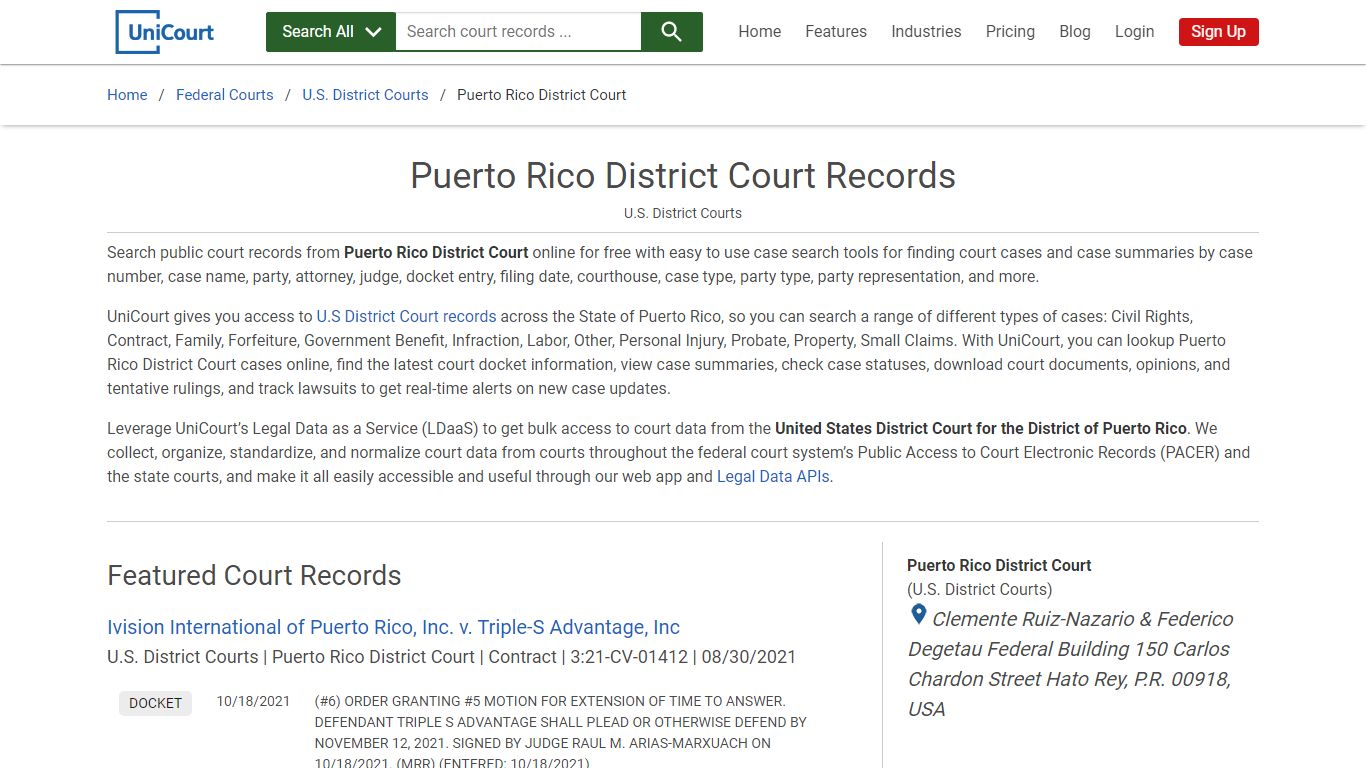The width and height of the screenshot is (1366, 768).
Task: Click the docket entry #6 order text
Action: click(x=561, y=732)
